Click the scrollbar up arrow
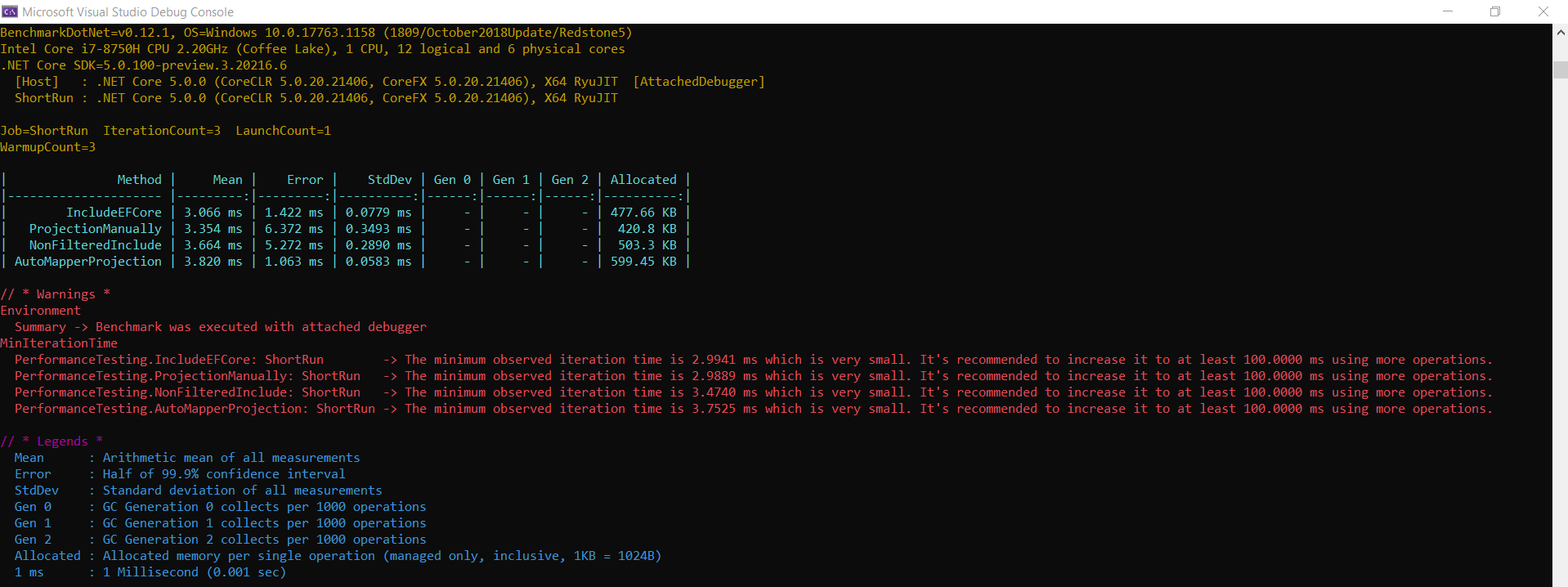Screen dimensions: 1568x587 click(1560, 33)
